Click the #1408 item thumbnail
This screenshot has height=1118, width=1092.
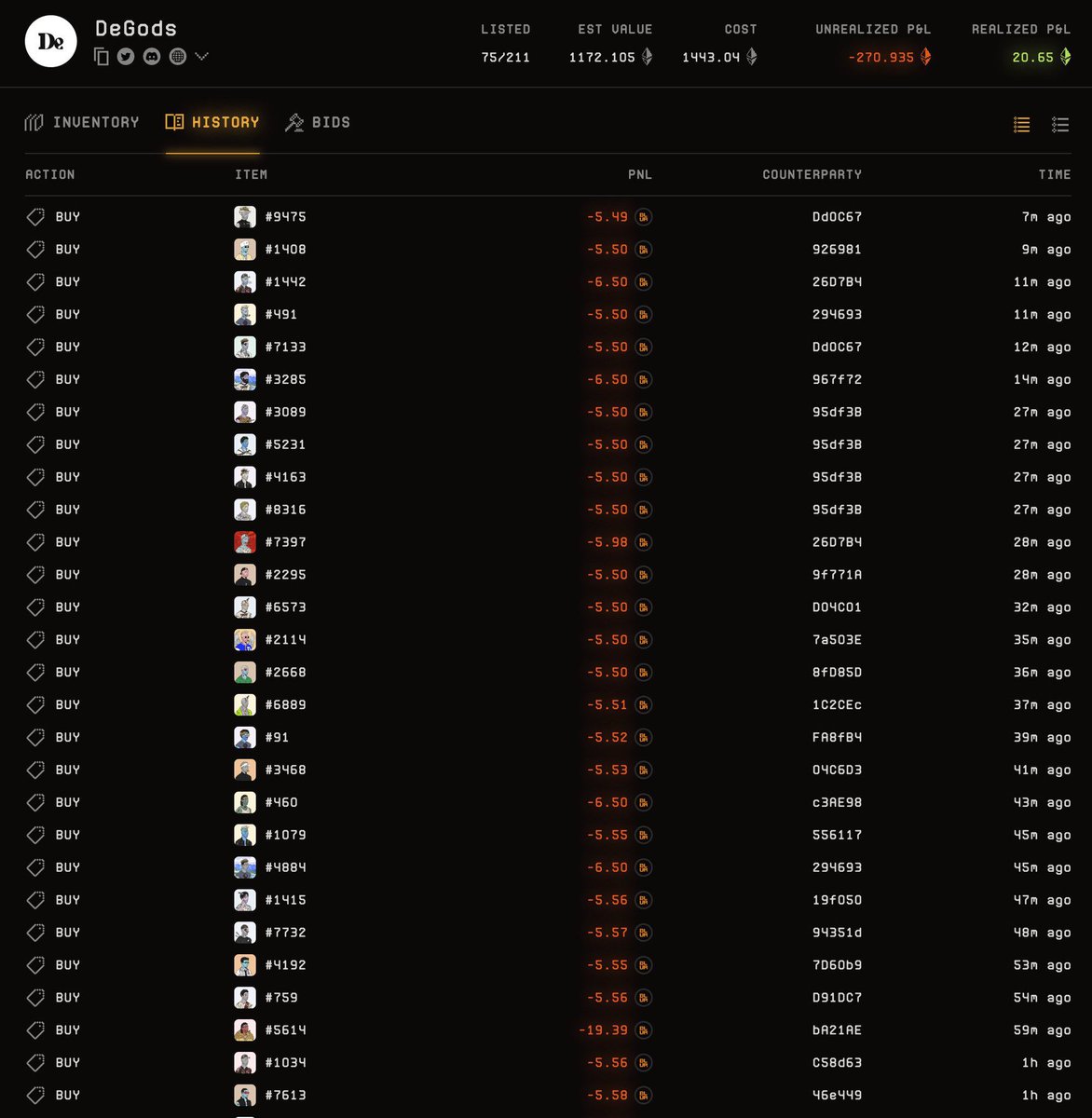click(245, 250)
